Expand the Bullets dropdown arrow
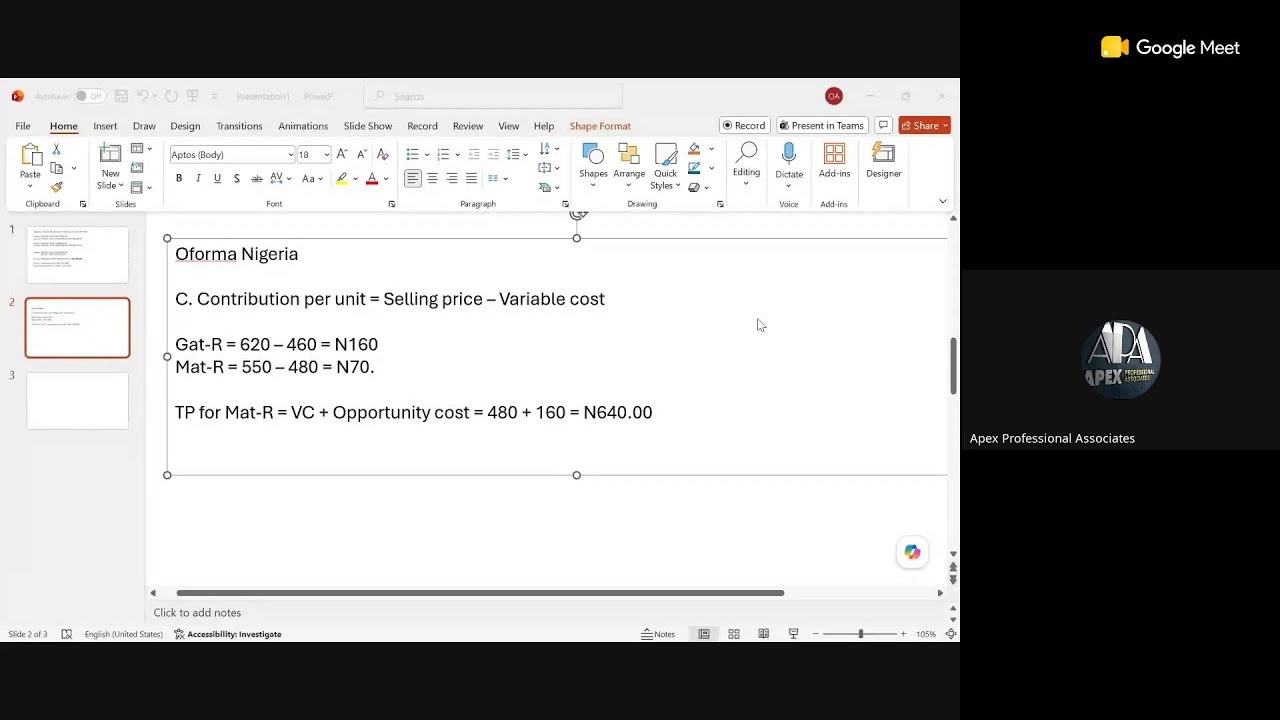Image resolution: width=1280 pixels, height=720 pixels. click(427, 154)
